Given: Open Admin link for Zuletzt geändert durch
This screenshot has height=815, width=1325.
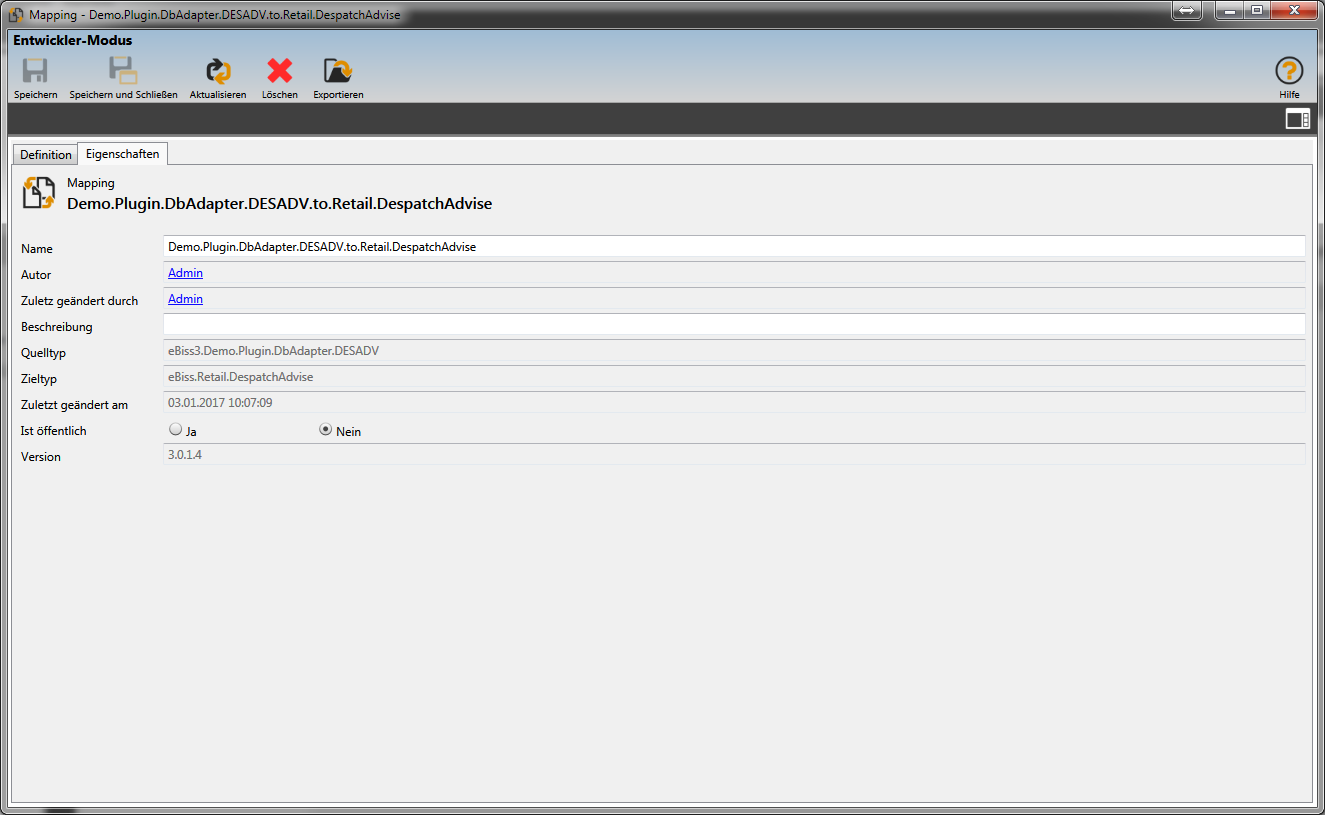Looking at the screenshot, I should [x=185, y=299].
